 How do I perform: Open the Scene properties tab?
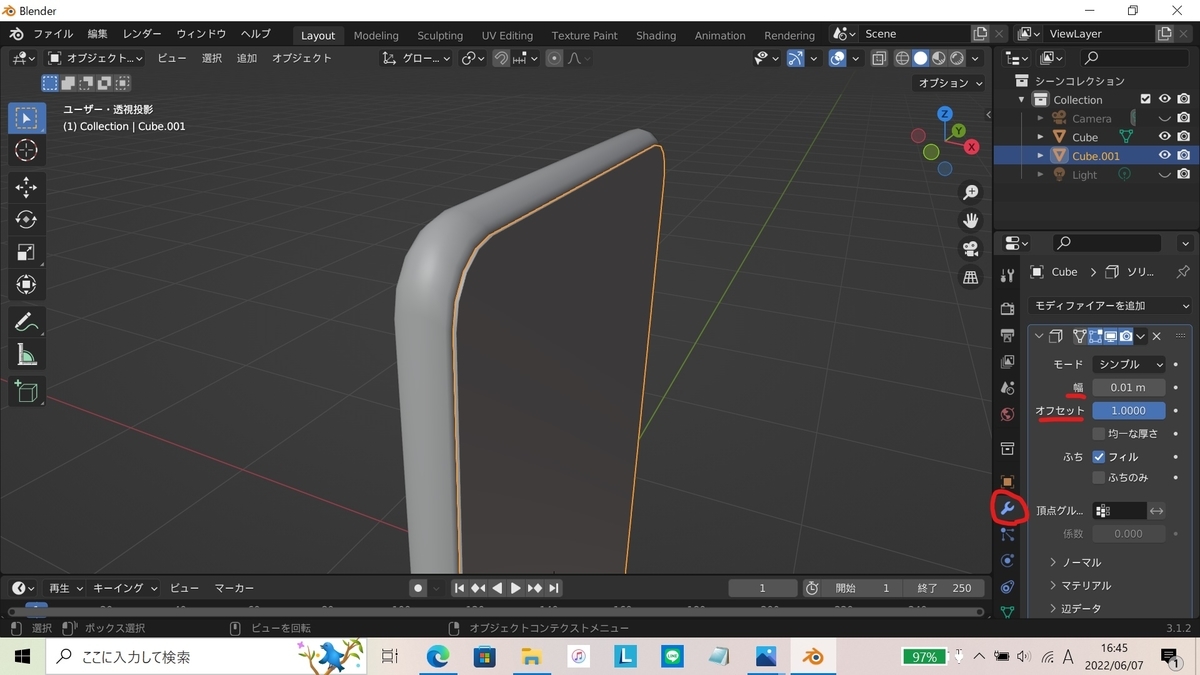(x=1007, y=387)
